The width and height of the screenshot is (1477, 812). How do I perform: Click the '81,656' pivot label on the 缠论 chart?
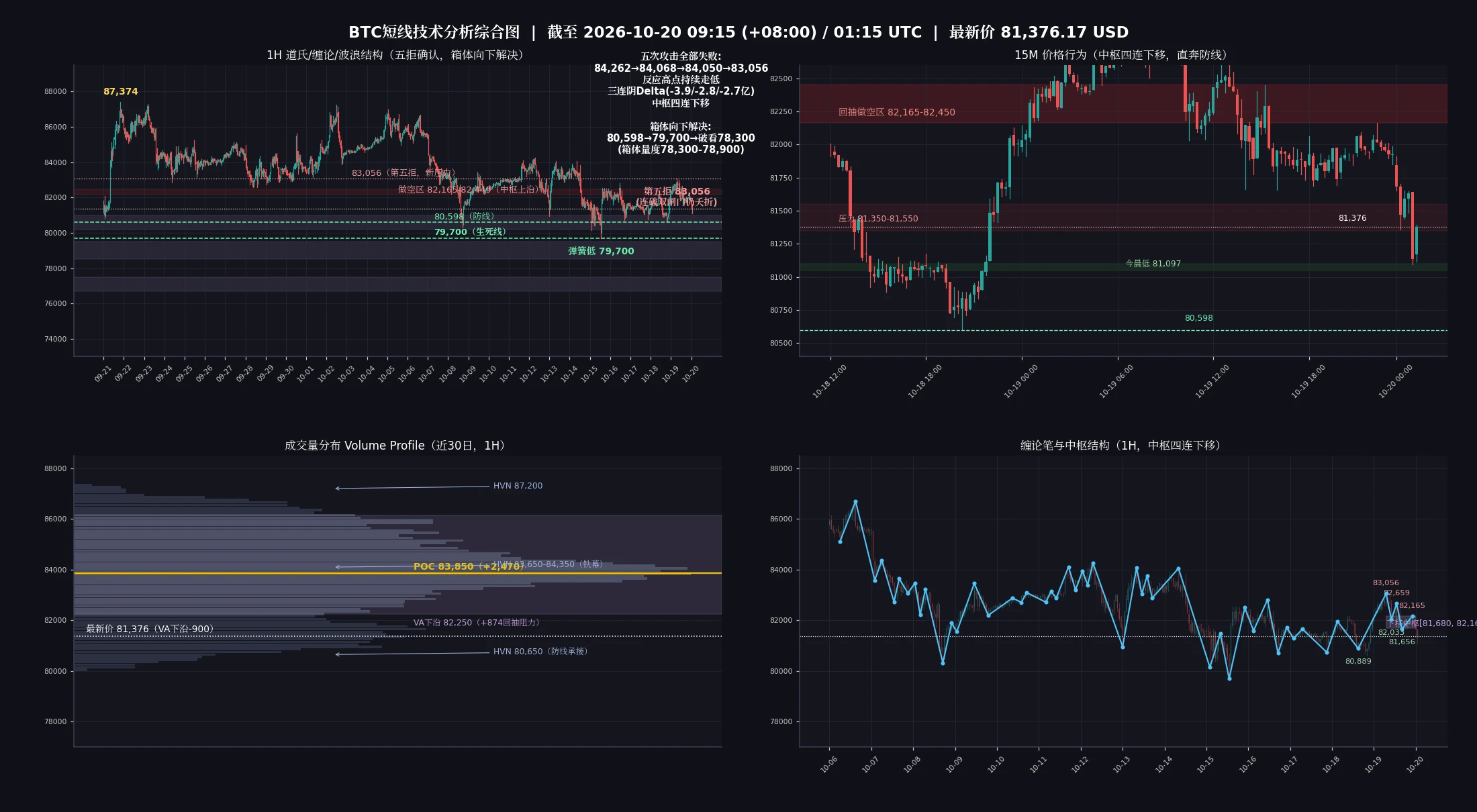tap(1402, 642)
